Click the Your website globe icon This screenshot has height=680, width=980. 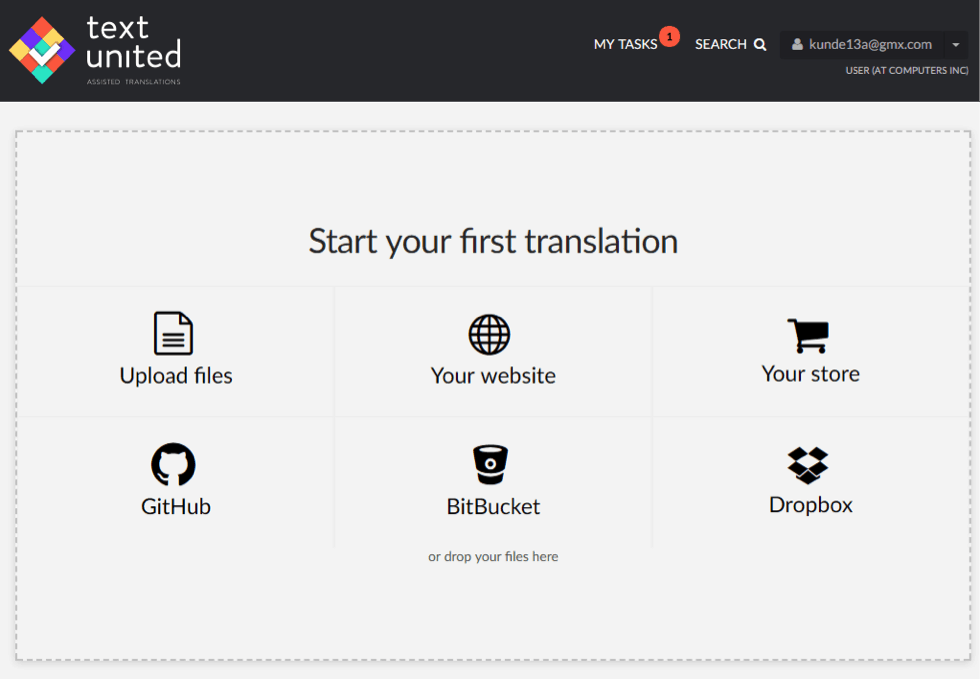(489, 334)
